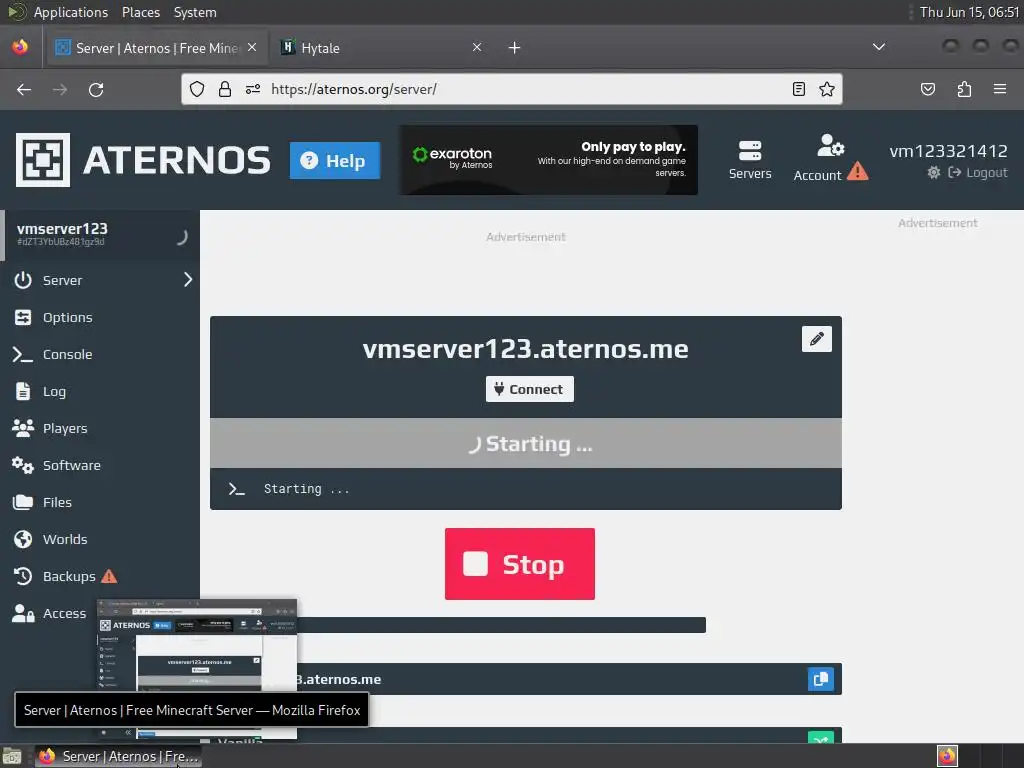The height and width of the screenshot is (768, 1024).
Task: Open Log in the sidebar
Action: pos(100,391)
